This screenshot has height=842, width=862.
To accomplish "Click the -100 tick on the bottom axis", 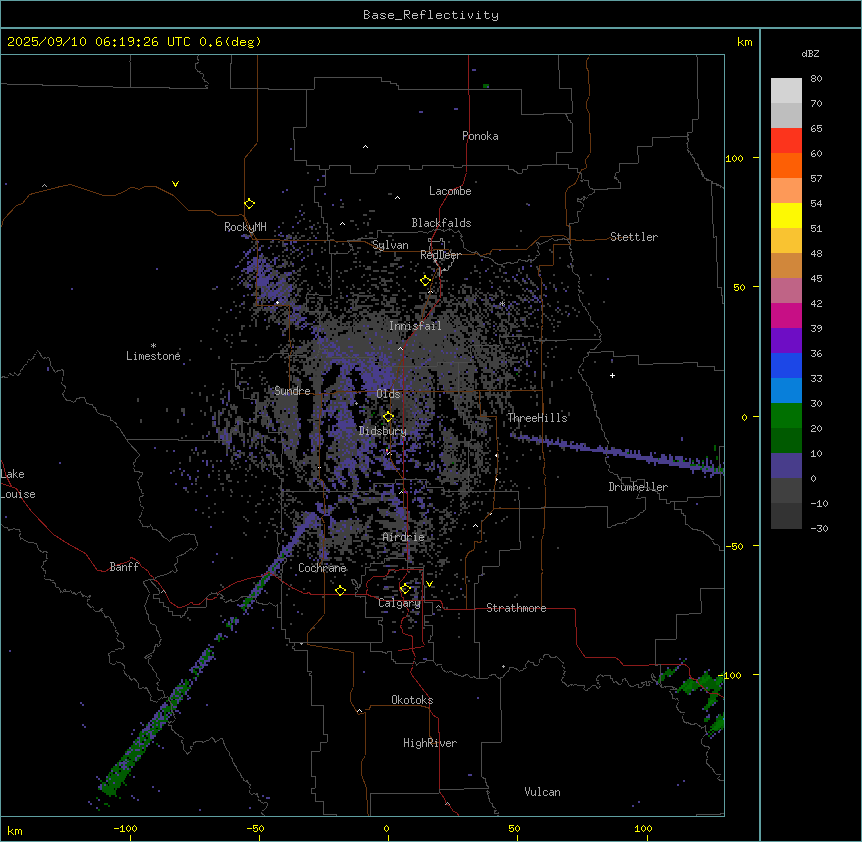I will [125, 828].
